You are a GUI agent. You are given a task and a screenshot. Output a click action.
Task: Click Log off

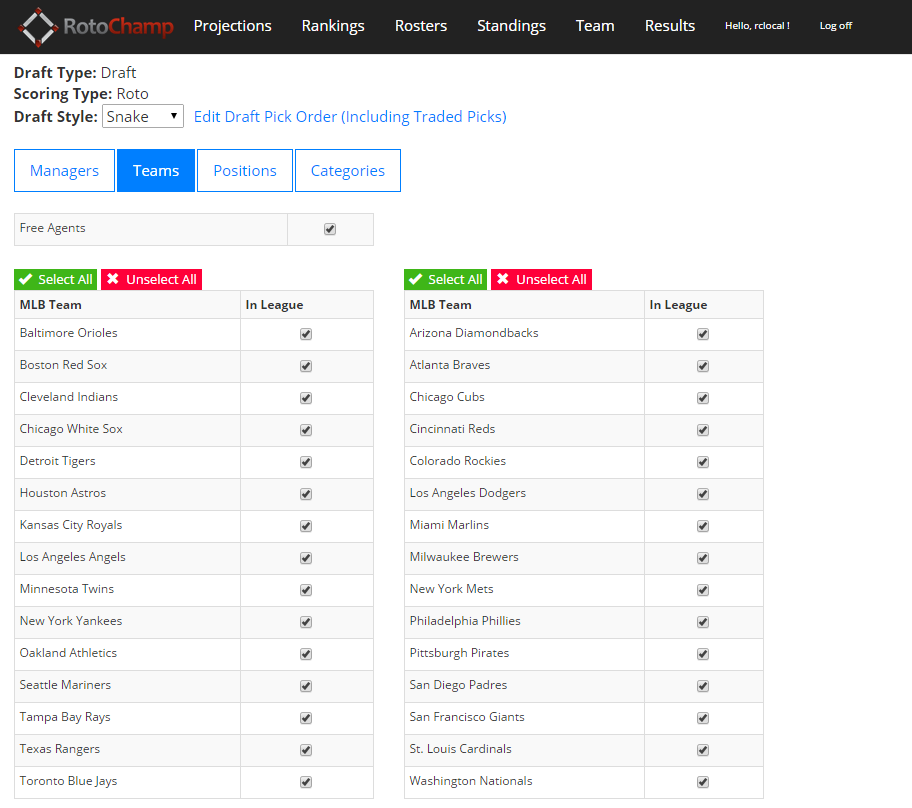pos(835,26)
